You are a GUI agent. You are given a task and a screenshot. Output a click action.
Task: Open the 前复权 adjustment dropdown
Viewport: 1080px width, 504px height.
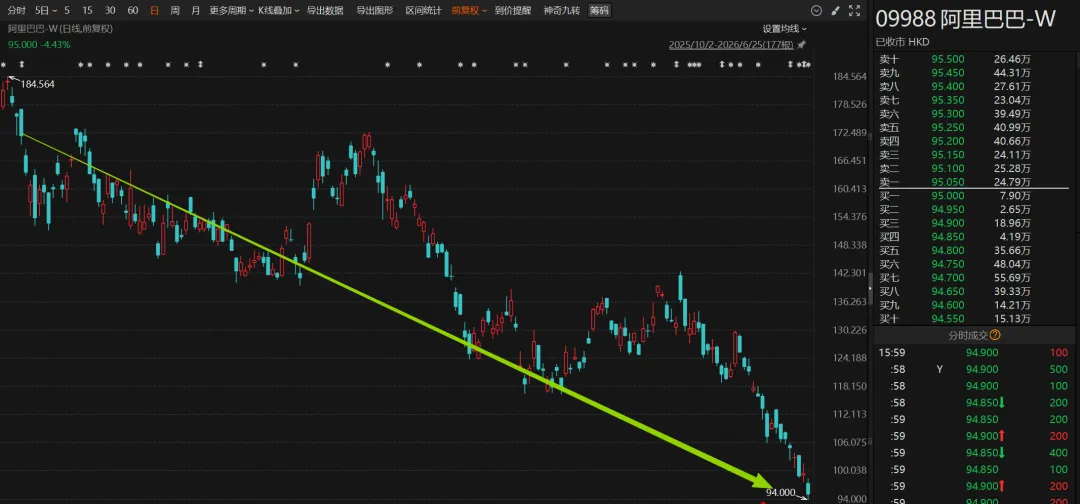(469, 10)
